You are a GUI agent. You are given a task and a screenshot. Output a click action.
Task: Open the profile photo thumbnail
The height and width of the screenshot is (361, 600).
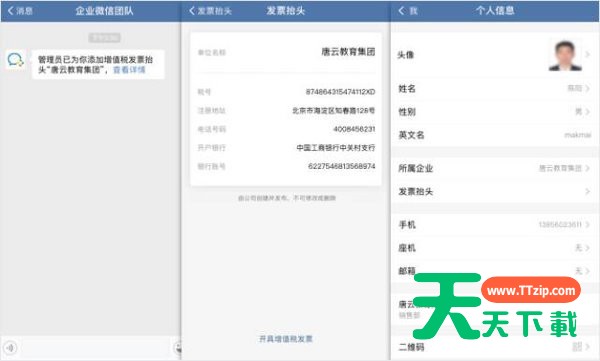pyautogui.click(x=565, y=55)
